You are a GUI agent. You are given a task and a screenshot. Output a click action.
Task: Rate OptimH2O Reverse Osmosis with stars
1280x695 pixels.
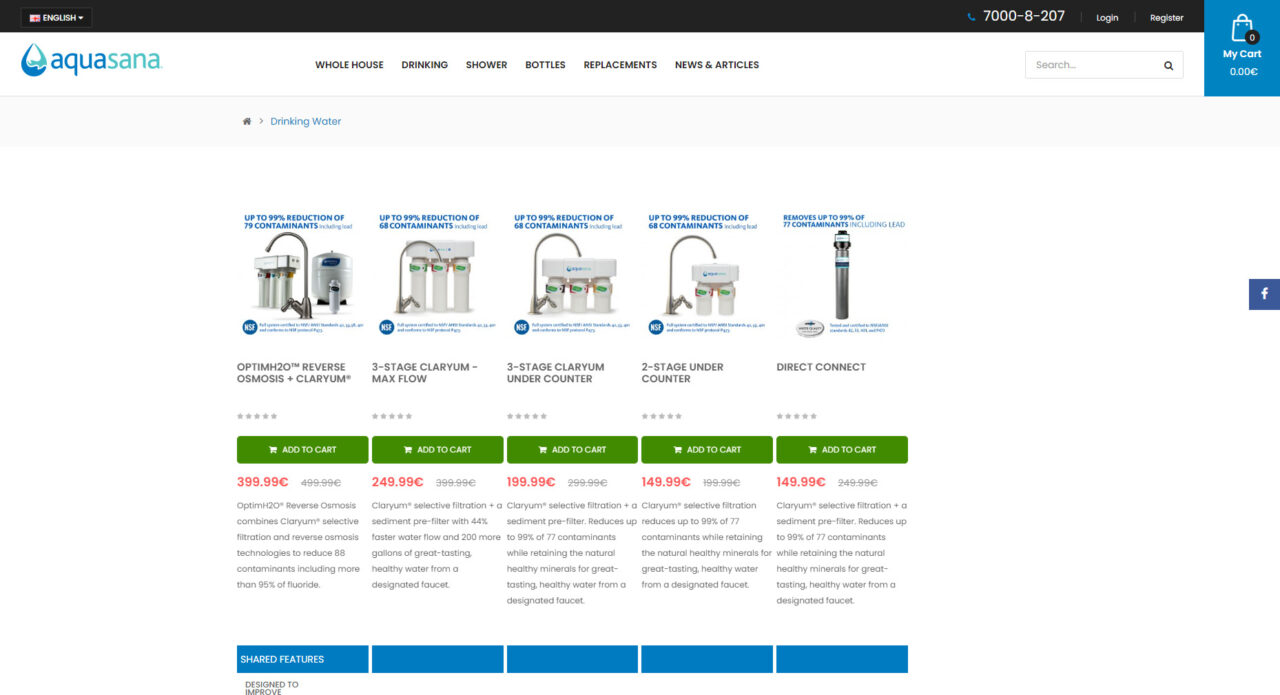tap(257, 416)
